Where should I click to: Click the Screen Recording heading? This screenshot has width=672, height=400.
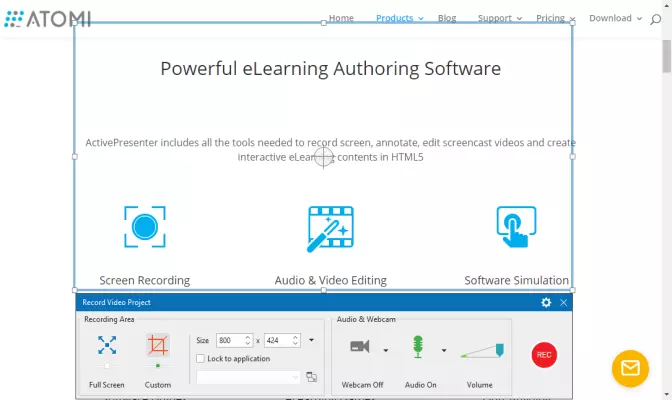click(145, 280)
